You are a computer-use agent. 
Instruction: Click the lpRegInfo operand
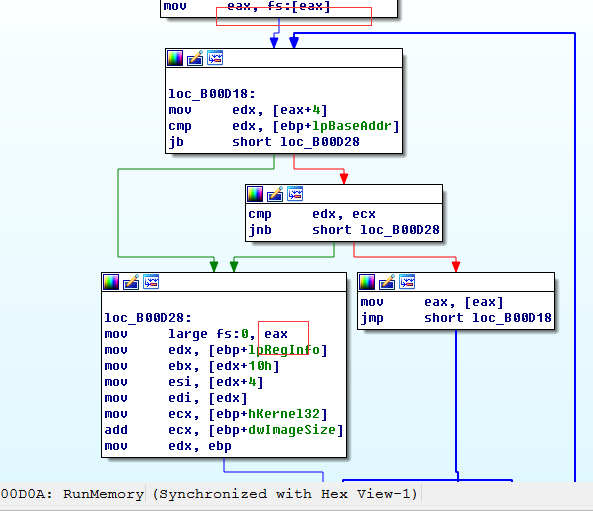point(284,350)
